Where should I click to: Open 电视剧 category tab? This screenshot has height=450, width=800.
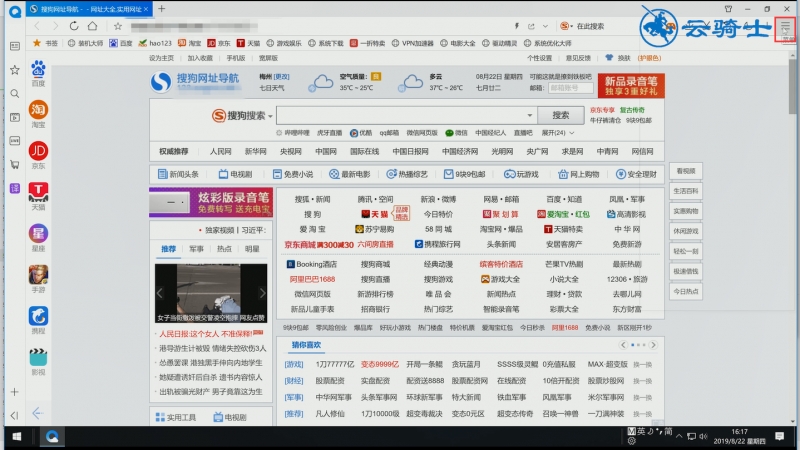click(x=235, y=174)
